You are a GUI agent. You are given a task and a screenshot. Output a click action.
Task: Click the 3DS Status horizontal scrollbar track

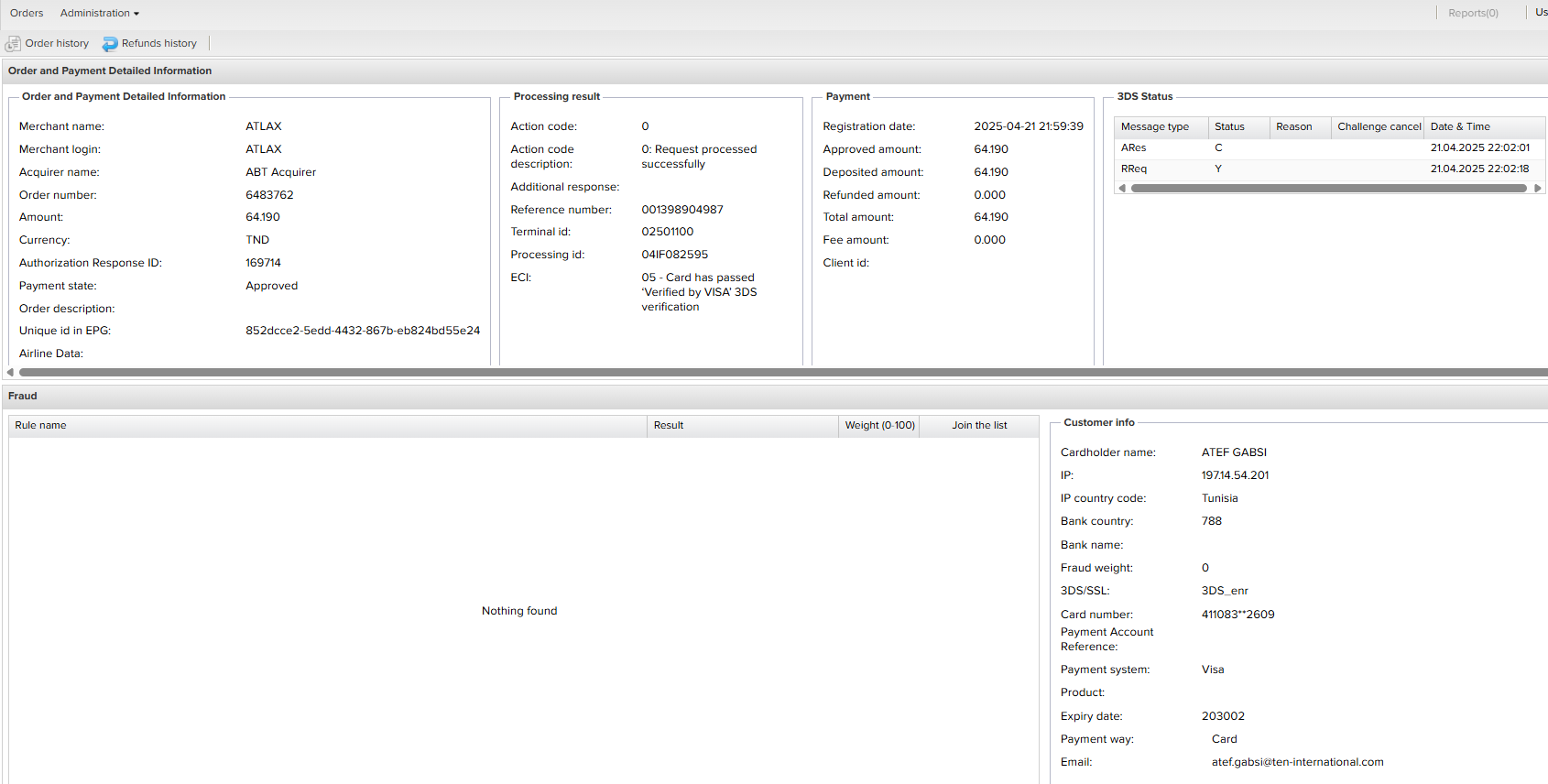pyautogui.click(x=1328, y=188)
